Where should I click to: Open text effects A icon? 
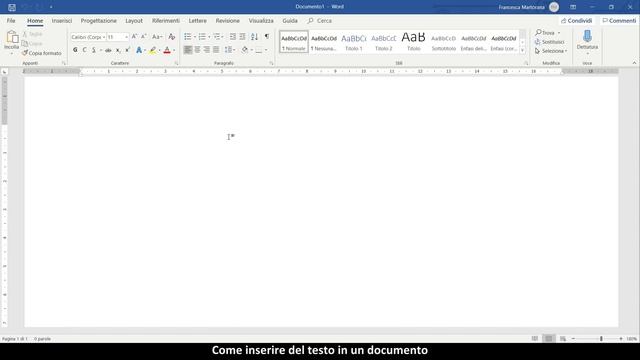[139, 50]
